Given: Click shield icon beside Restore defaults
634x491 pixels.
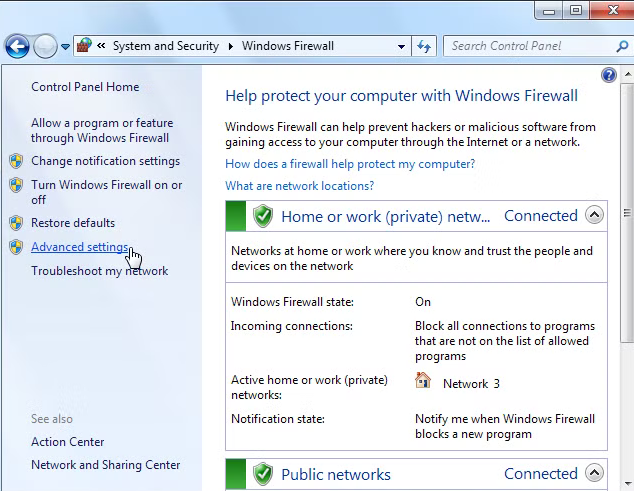Looking at the screenshot, I should tap(16, 223).
